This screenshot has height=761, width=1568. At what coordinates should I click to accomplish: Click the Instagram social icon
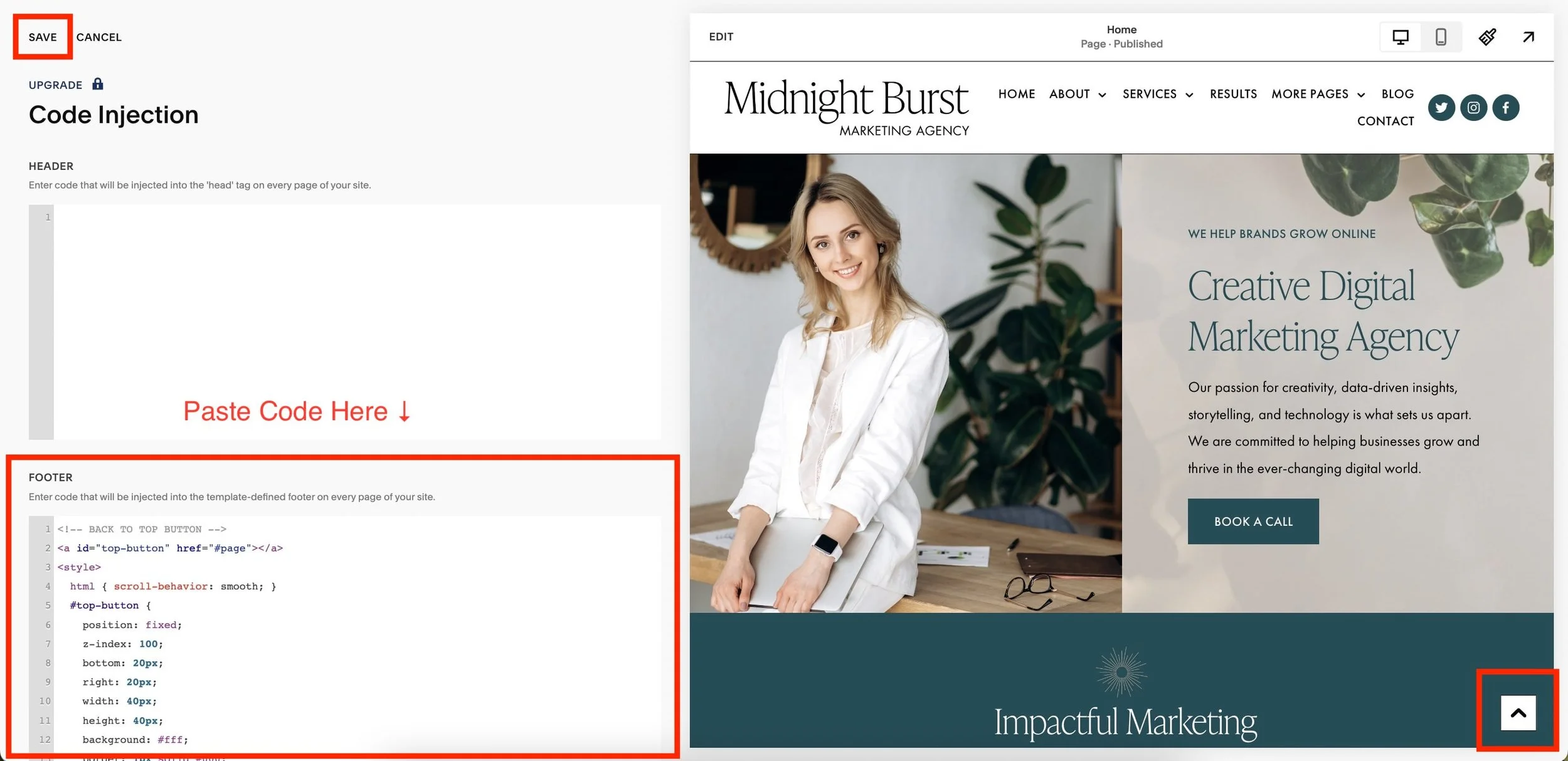(1473, 108)
